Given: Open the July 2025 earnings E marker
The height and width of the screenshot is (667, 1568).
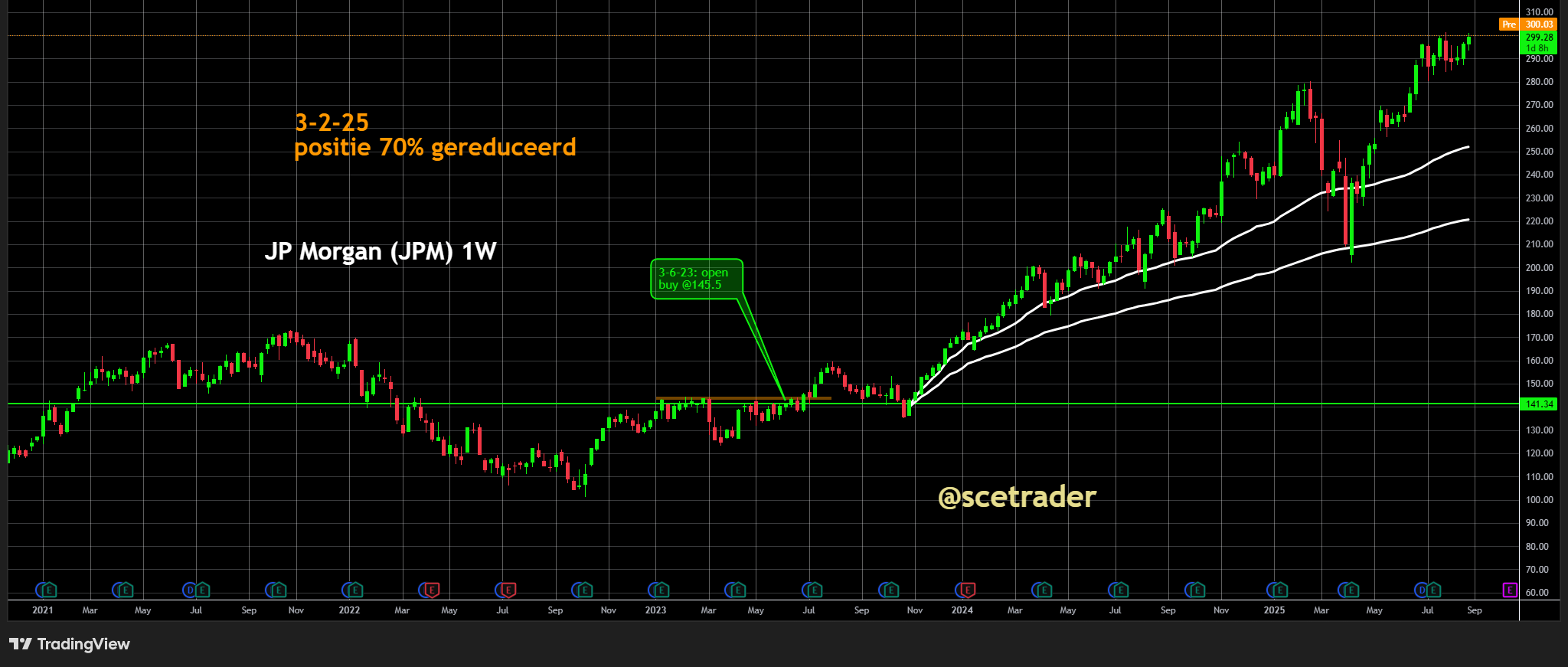Looking at the screenshot, I should click(1434, 590).
